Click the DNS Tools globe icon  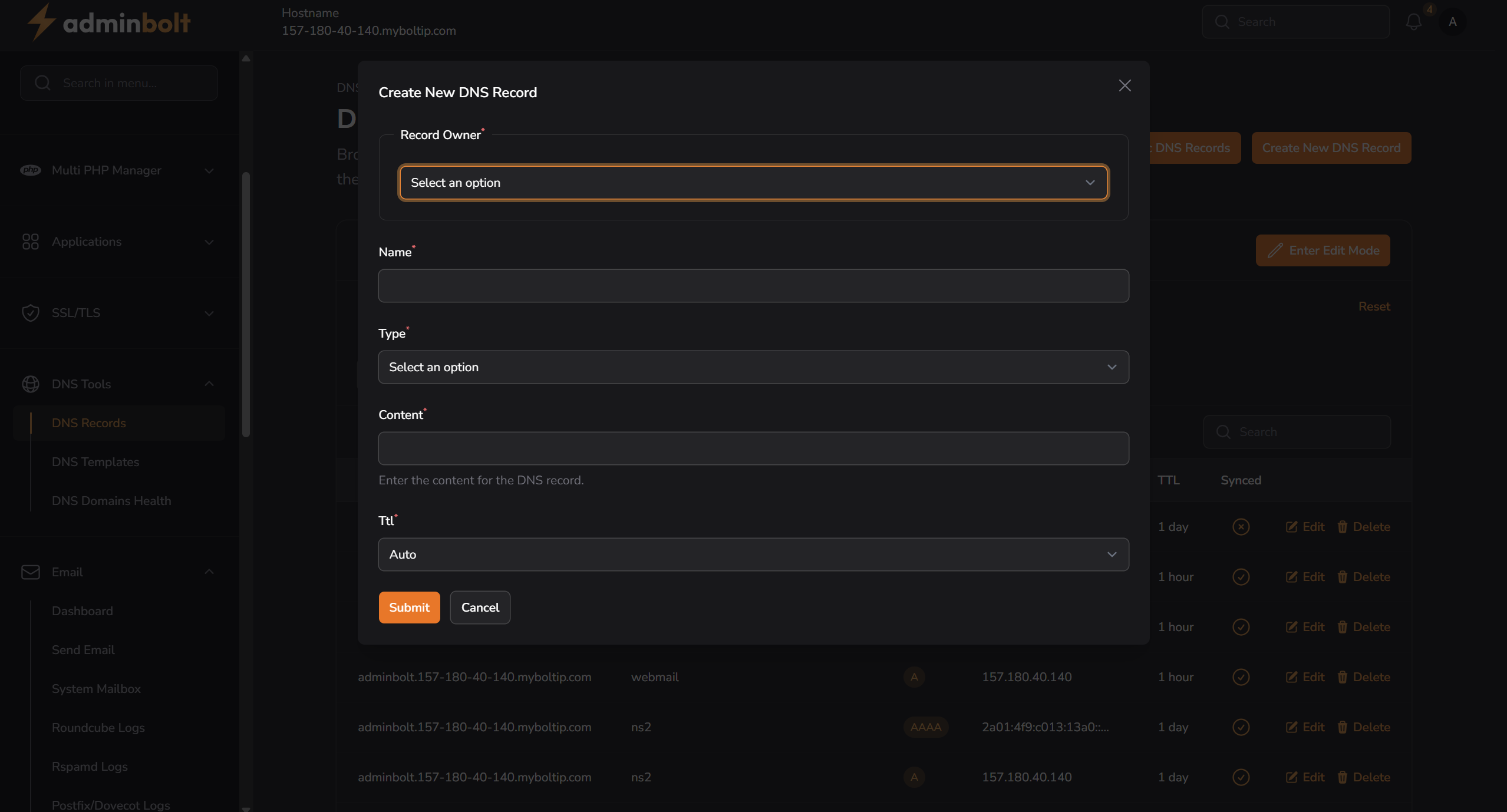click(31, 384)
